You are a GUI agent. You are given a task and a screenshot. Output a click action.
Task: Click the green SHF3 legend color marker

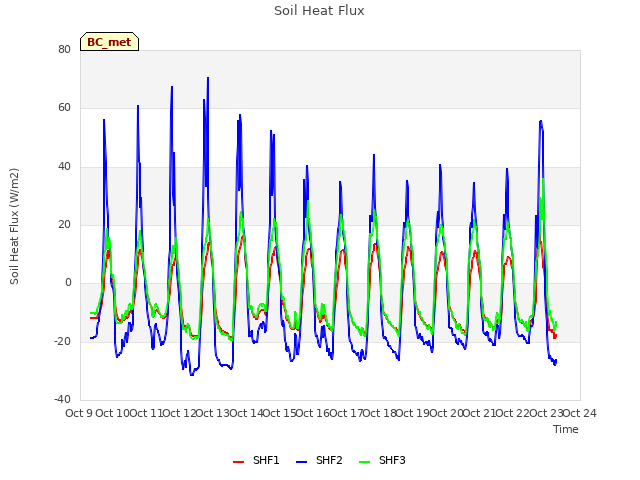(364, 462)
